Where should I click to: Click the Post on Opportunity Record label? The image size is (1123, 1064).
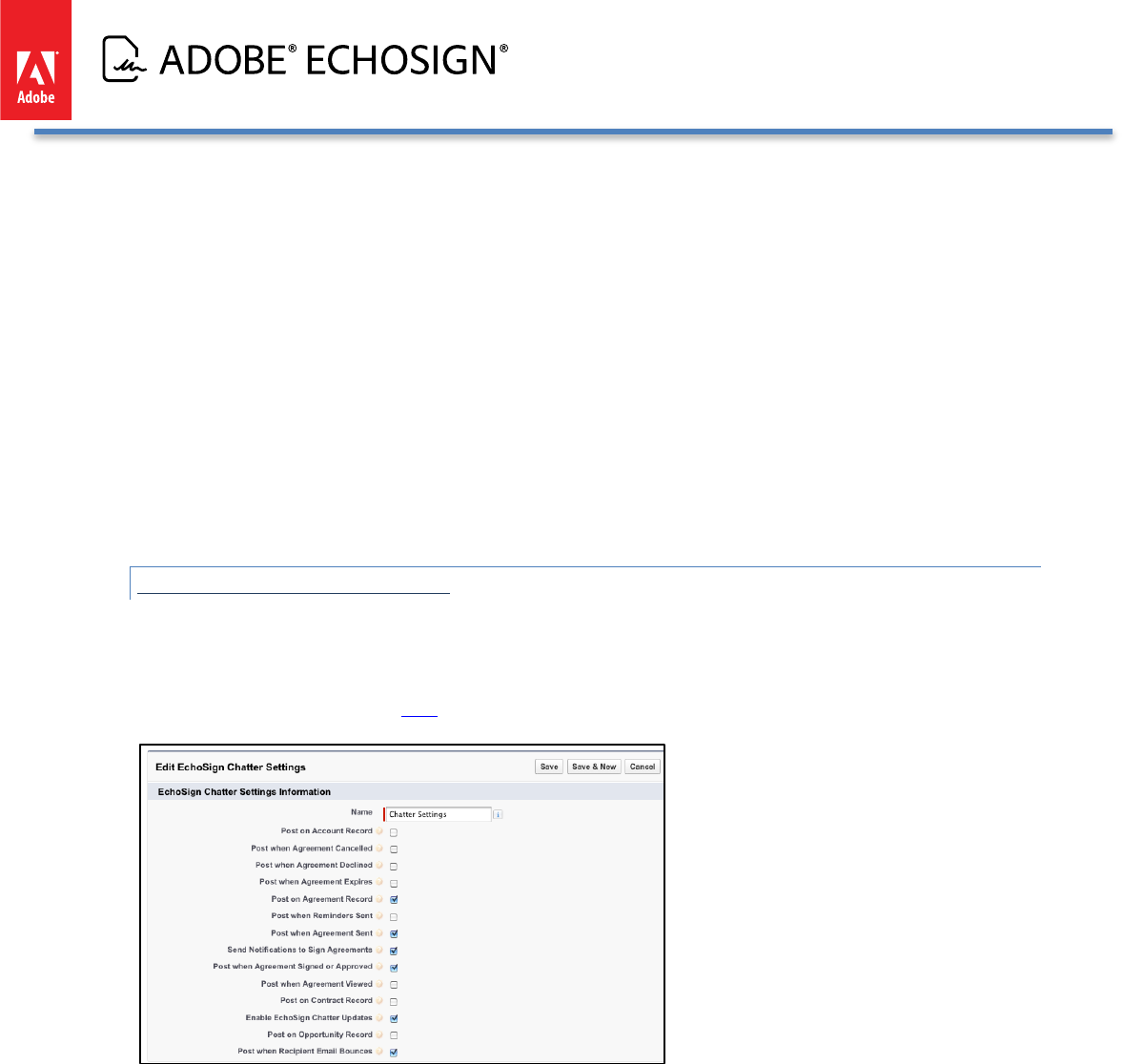(320, 1034)
